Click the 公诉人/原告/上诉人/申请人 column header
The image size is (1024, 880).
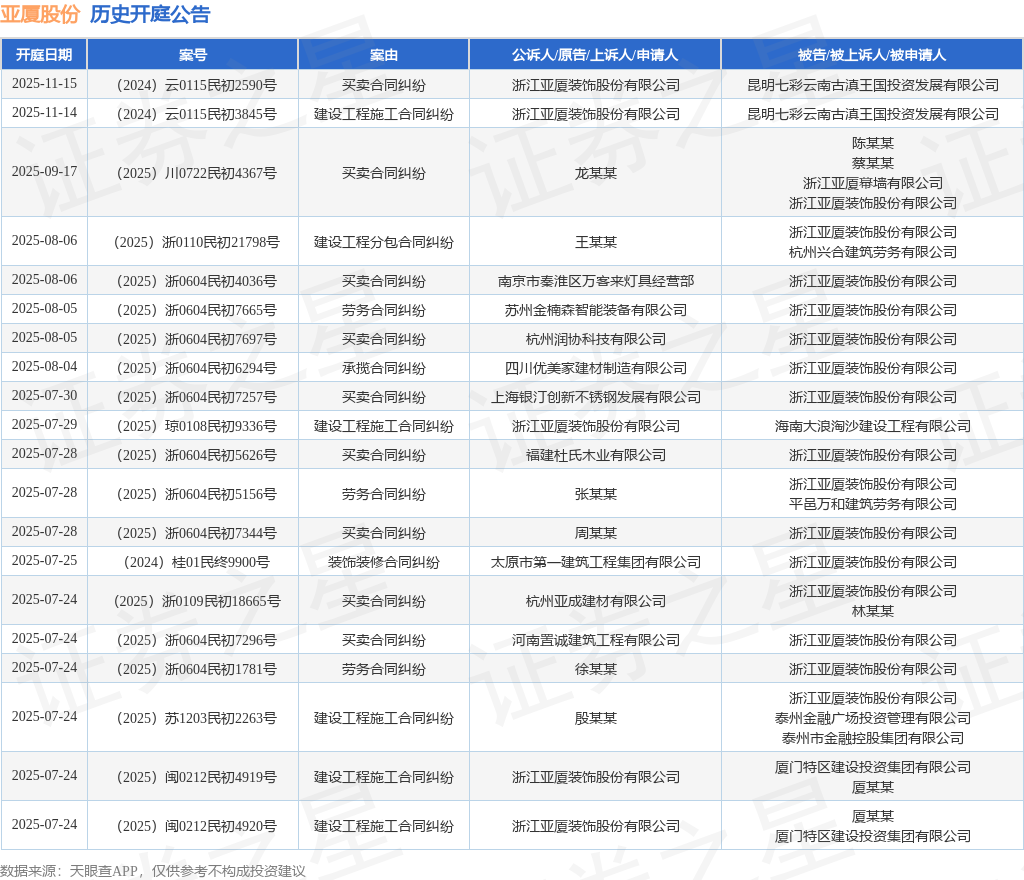point(595,55)
